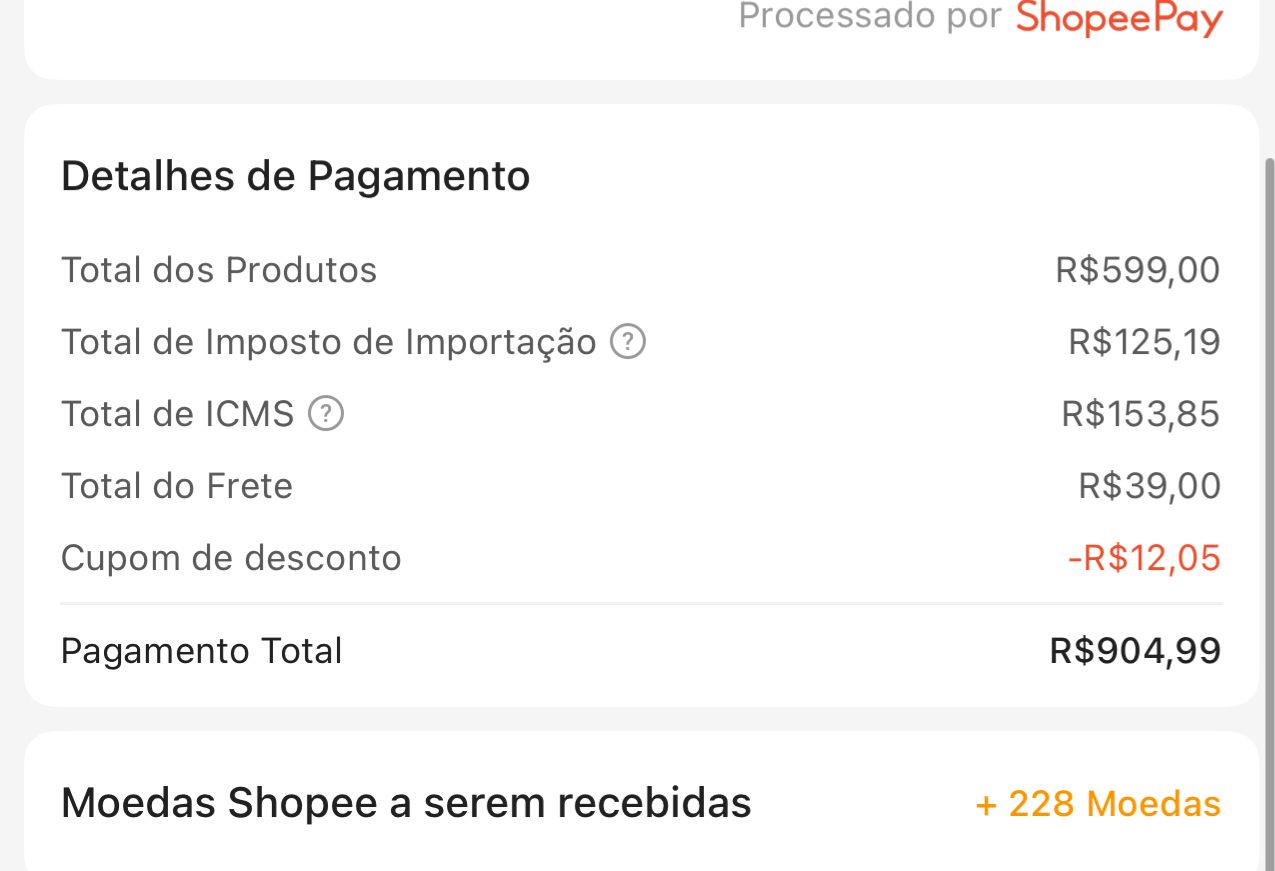
Task: Select the bold R$904,99 total amount
Action: 1135,651
